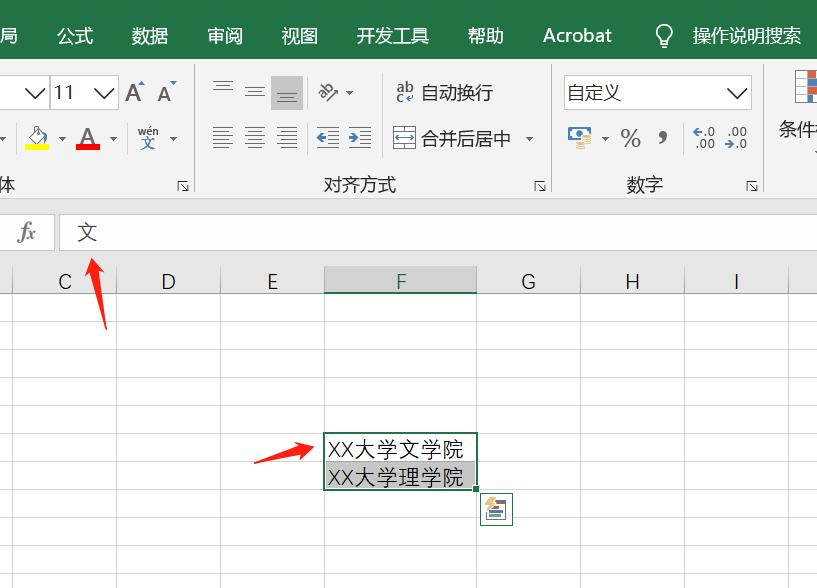Click the fx insert function button
Viewport: 817px width, 588px height.
[27, 232]
